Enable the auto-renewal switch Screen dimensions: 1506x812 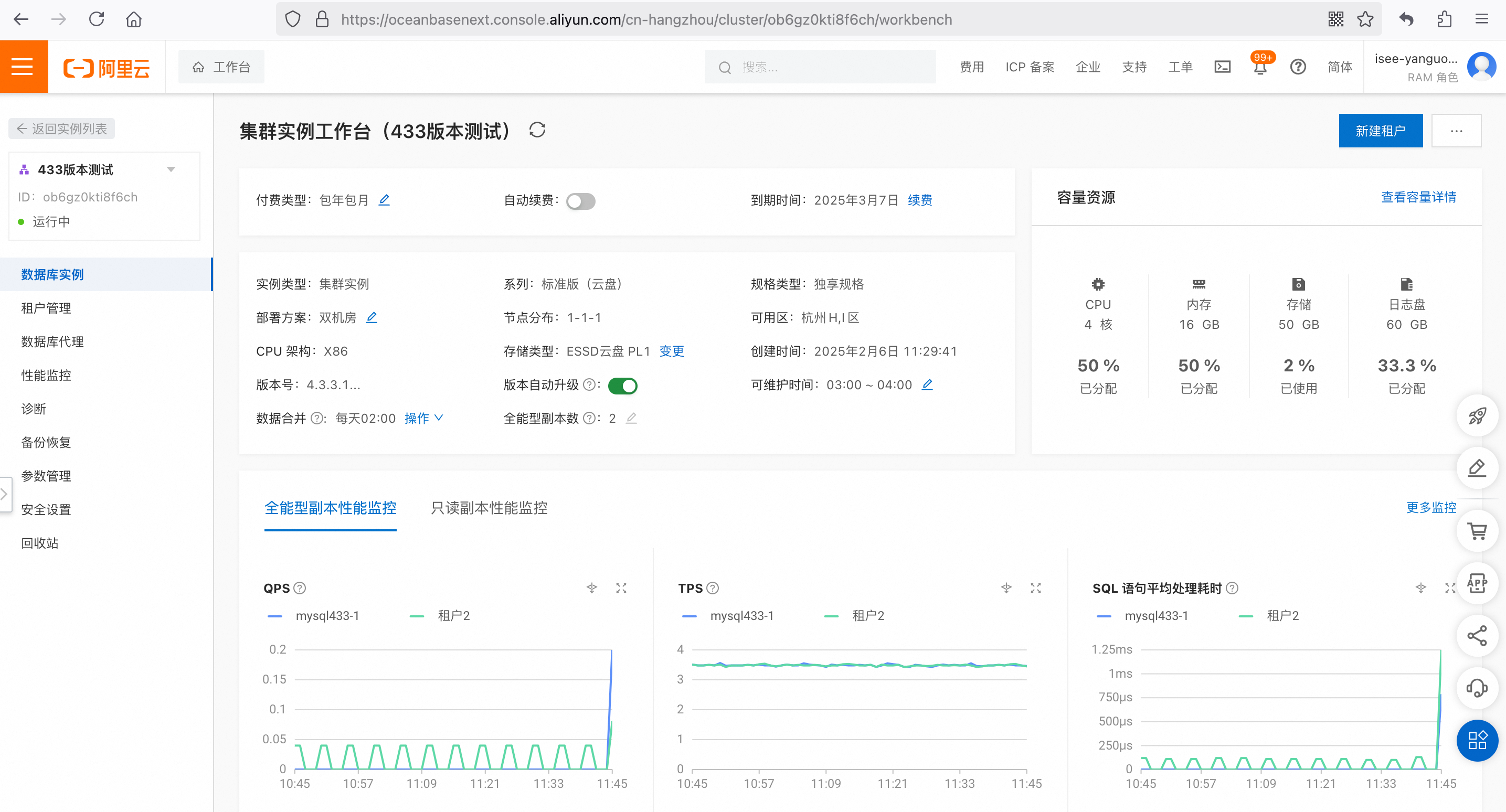[x=580, y=201]
